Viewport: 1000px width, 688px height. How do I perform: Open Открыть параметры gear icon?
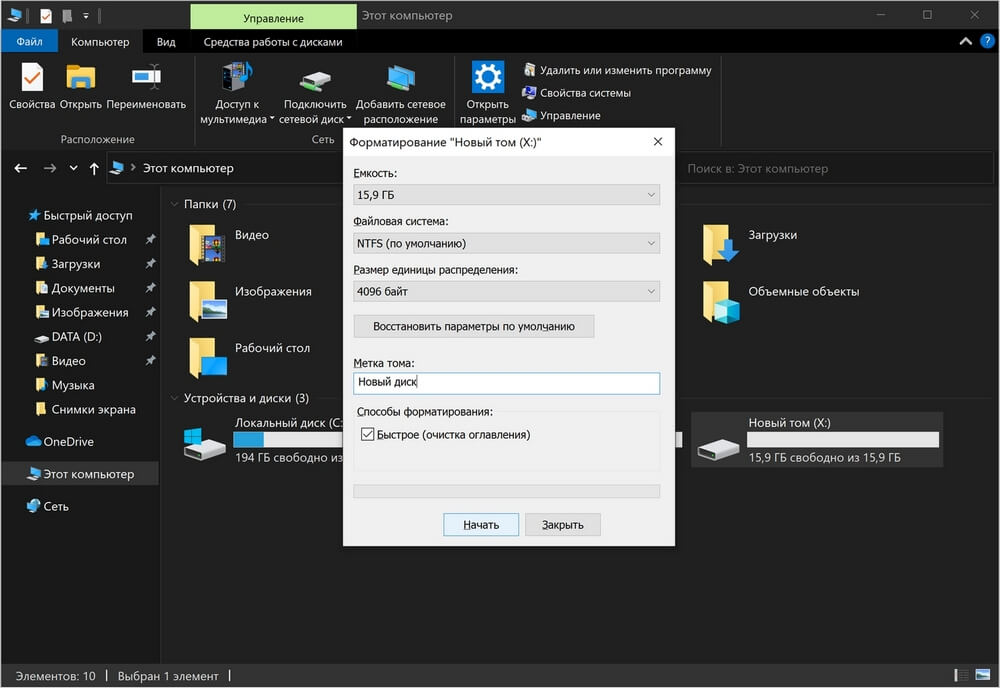[487, 78]
